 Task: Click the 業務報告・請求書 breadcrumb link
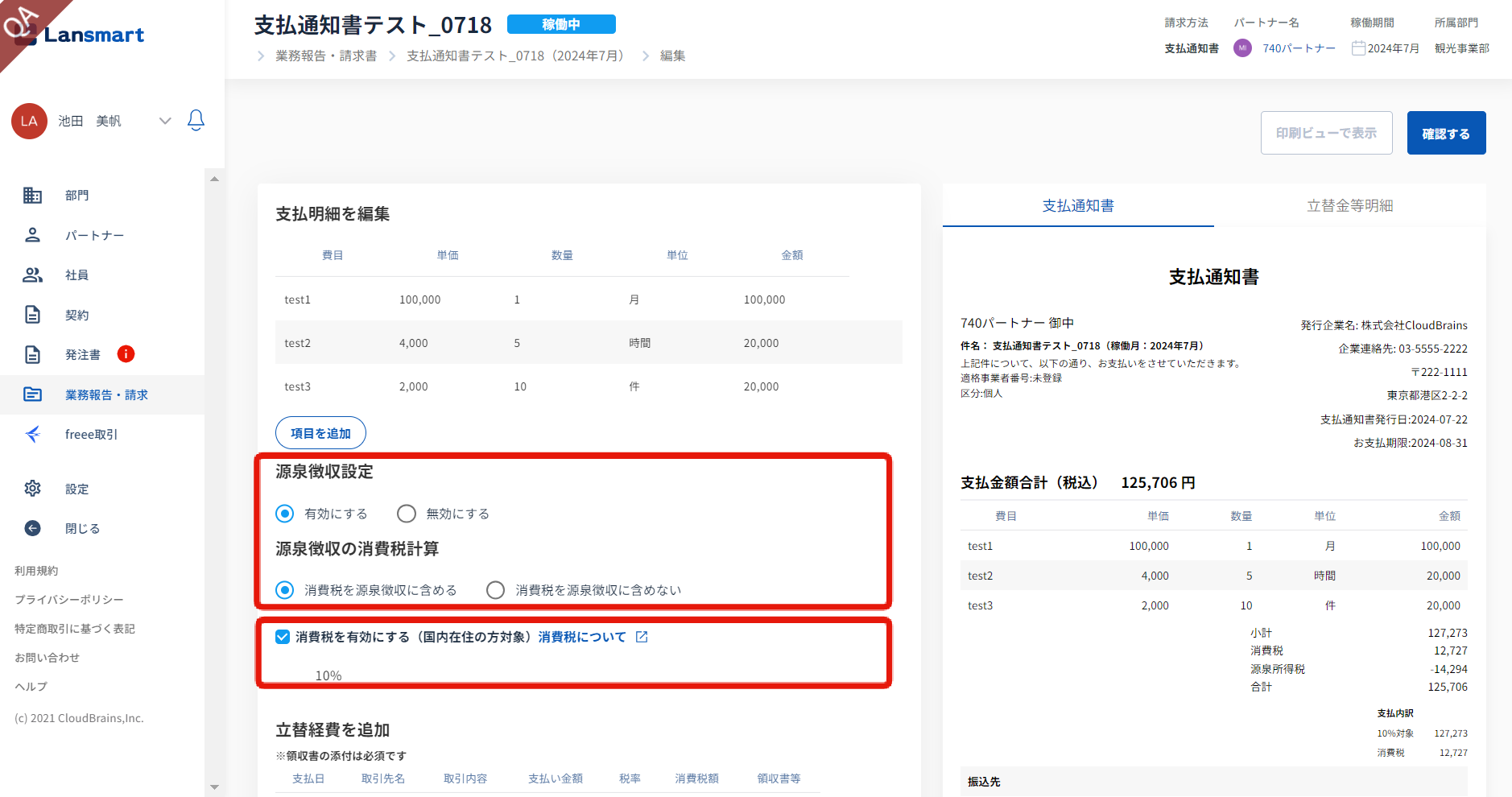pos(326,56)
